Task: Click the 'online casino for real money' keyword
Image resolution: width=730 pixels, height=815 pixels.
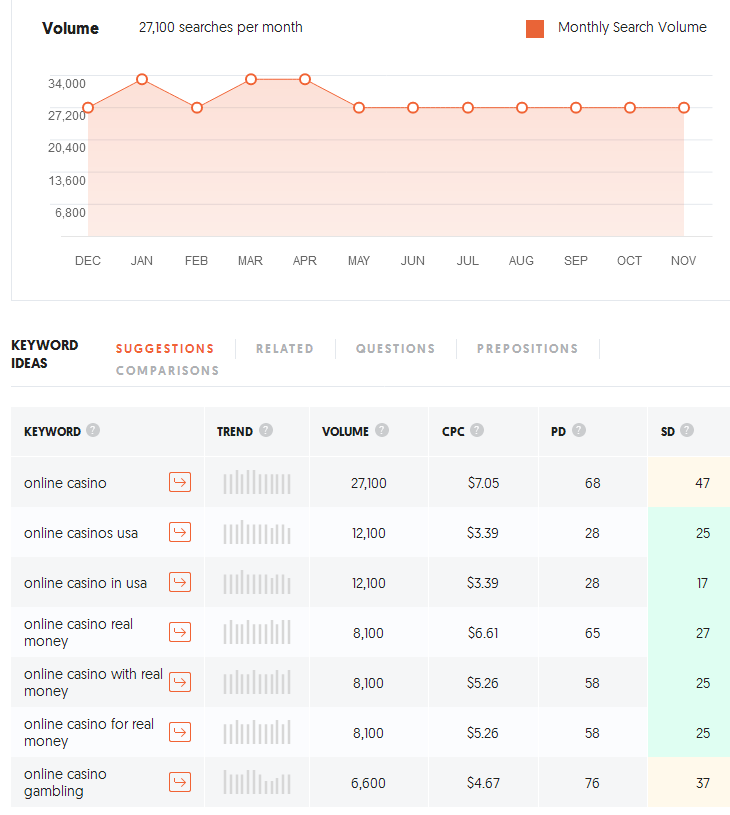Action: 89,732
